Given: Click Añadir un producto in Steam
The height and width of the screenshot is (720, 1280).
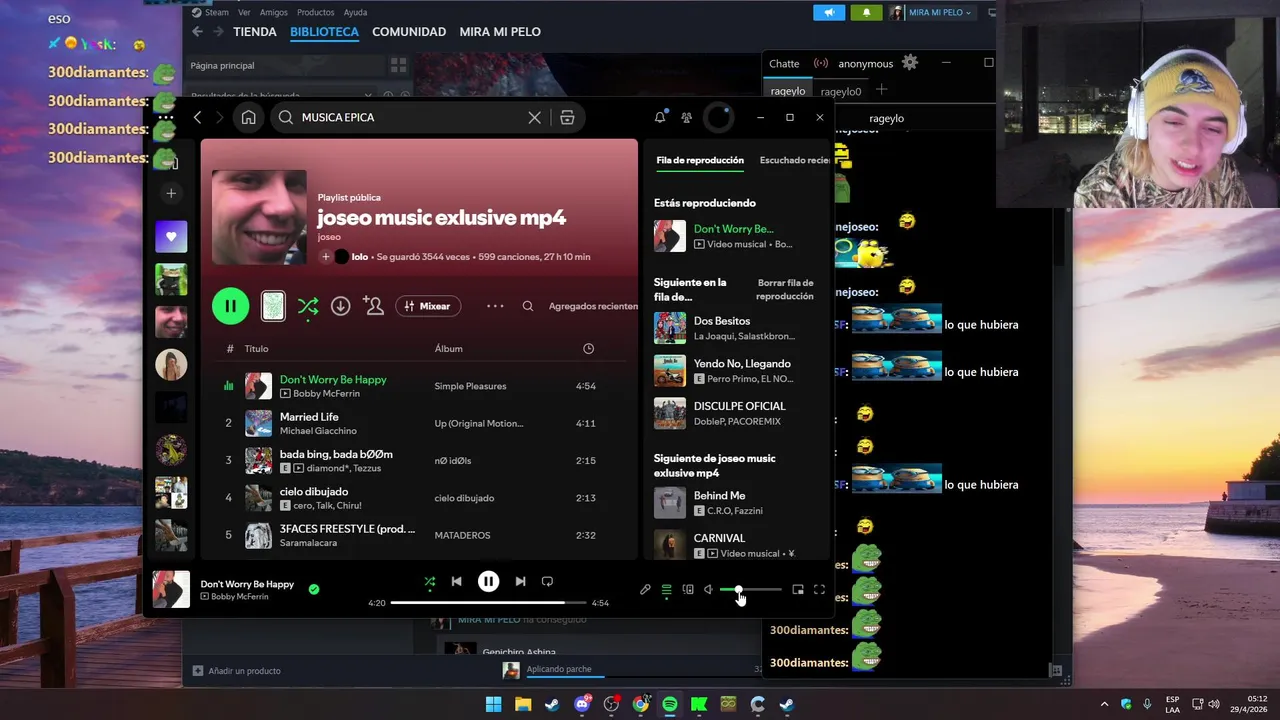Looking at the screenshot, I should tap(237, 671).
